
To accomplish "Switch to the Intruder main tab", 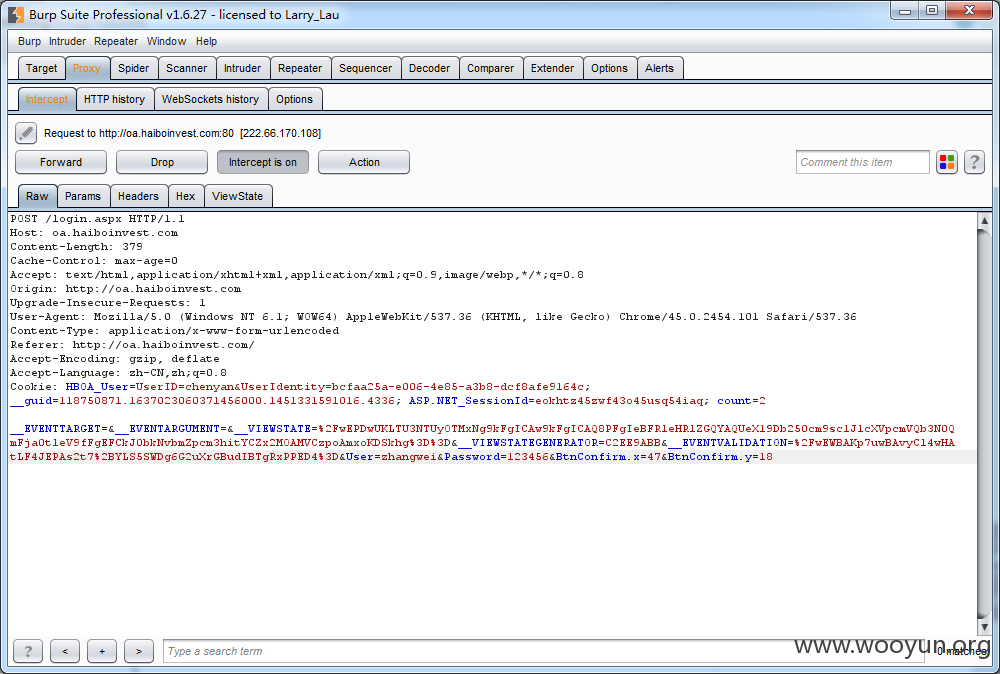I will click(242, 68).
